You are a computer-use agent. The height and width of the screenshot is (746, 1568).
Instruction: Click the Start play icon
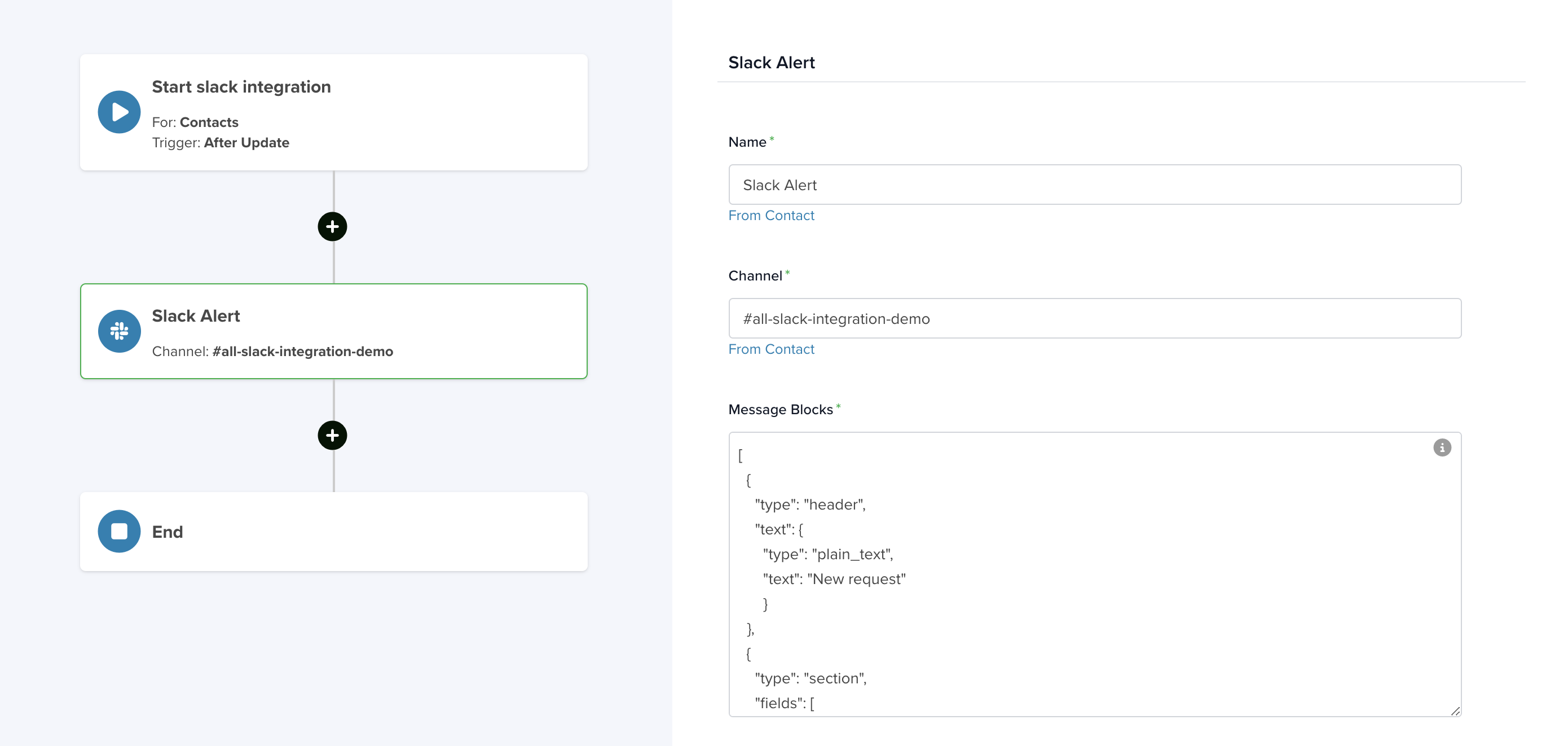[120, 112]
